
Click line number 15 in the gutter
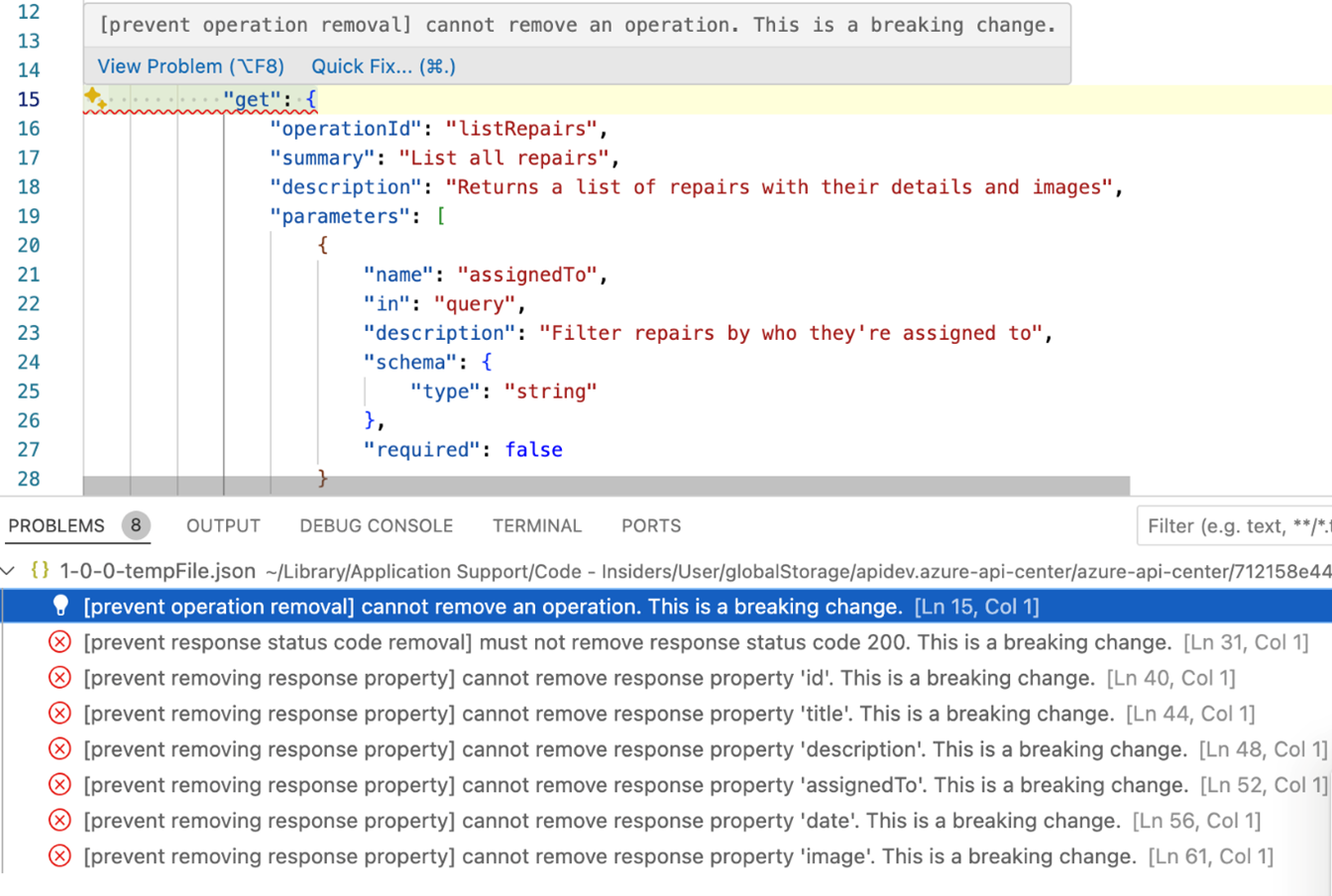(x=30, y=99)
